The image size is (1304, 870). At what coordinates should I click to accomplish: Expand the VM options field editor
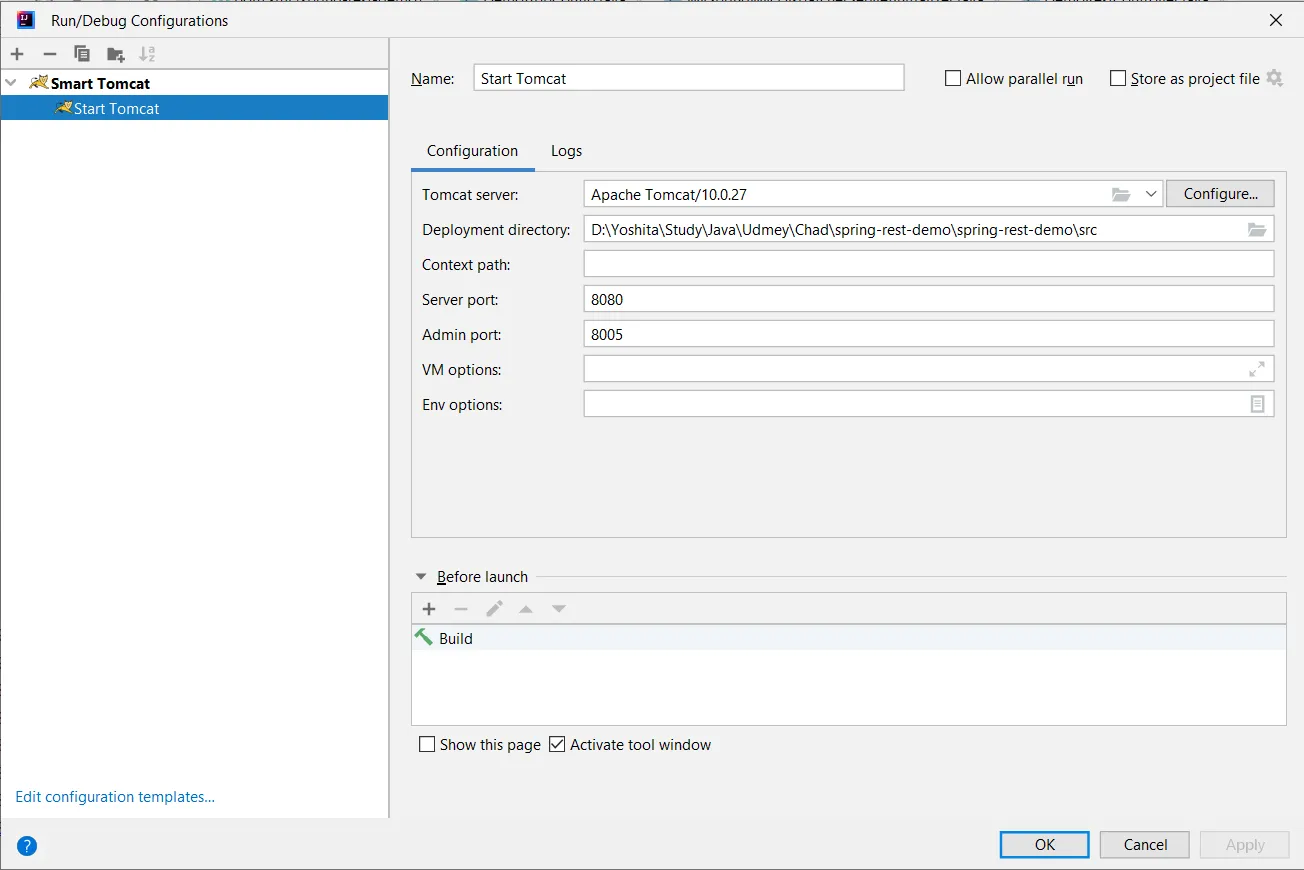click(1257, 370)
